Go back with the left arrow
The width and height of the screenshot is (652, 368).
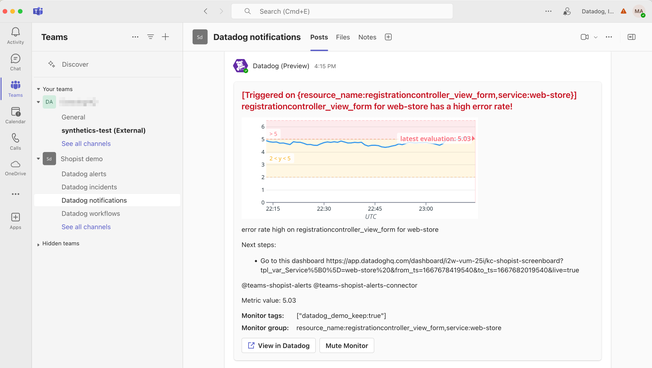pos(205,11)
